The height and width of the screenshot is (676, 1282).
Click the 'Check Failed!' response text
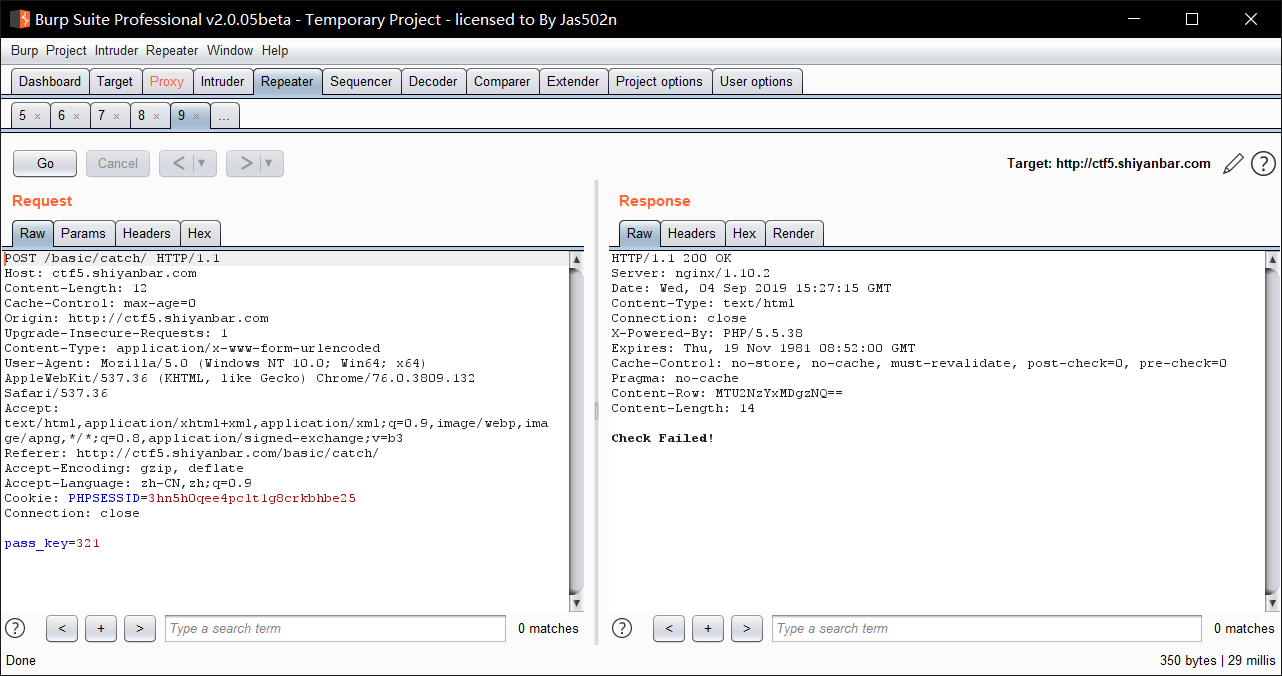[663, 438]
